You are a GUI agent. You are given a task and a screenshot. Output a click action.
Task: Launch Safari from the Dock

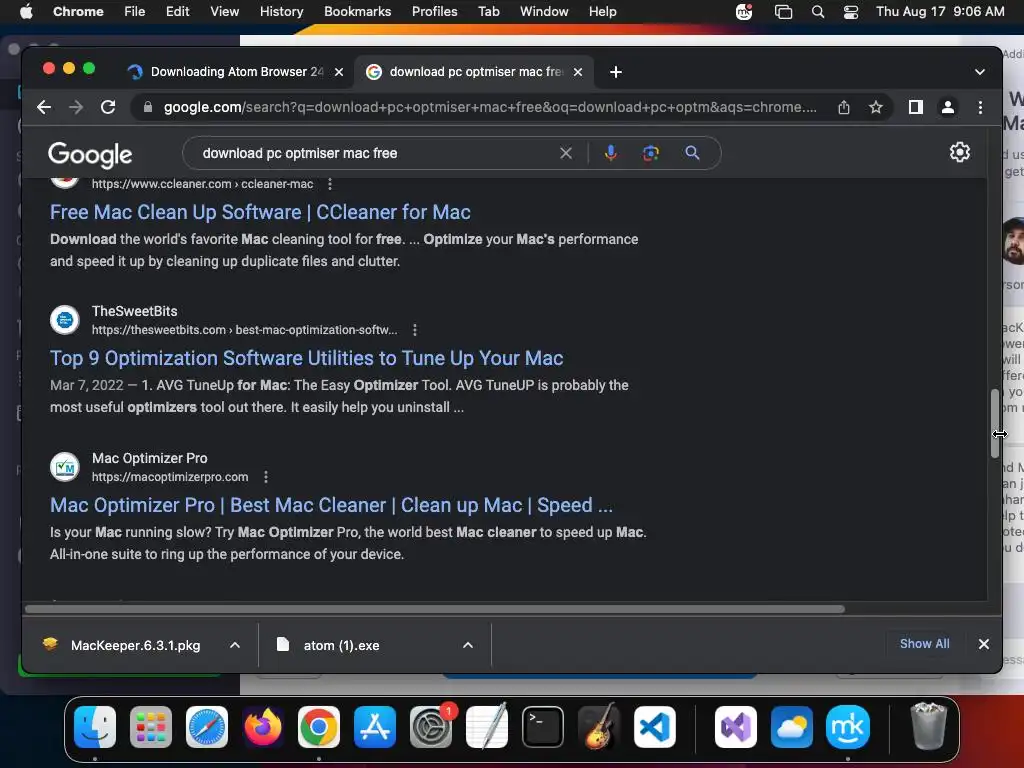coord(207,727)
